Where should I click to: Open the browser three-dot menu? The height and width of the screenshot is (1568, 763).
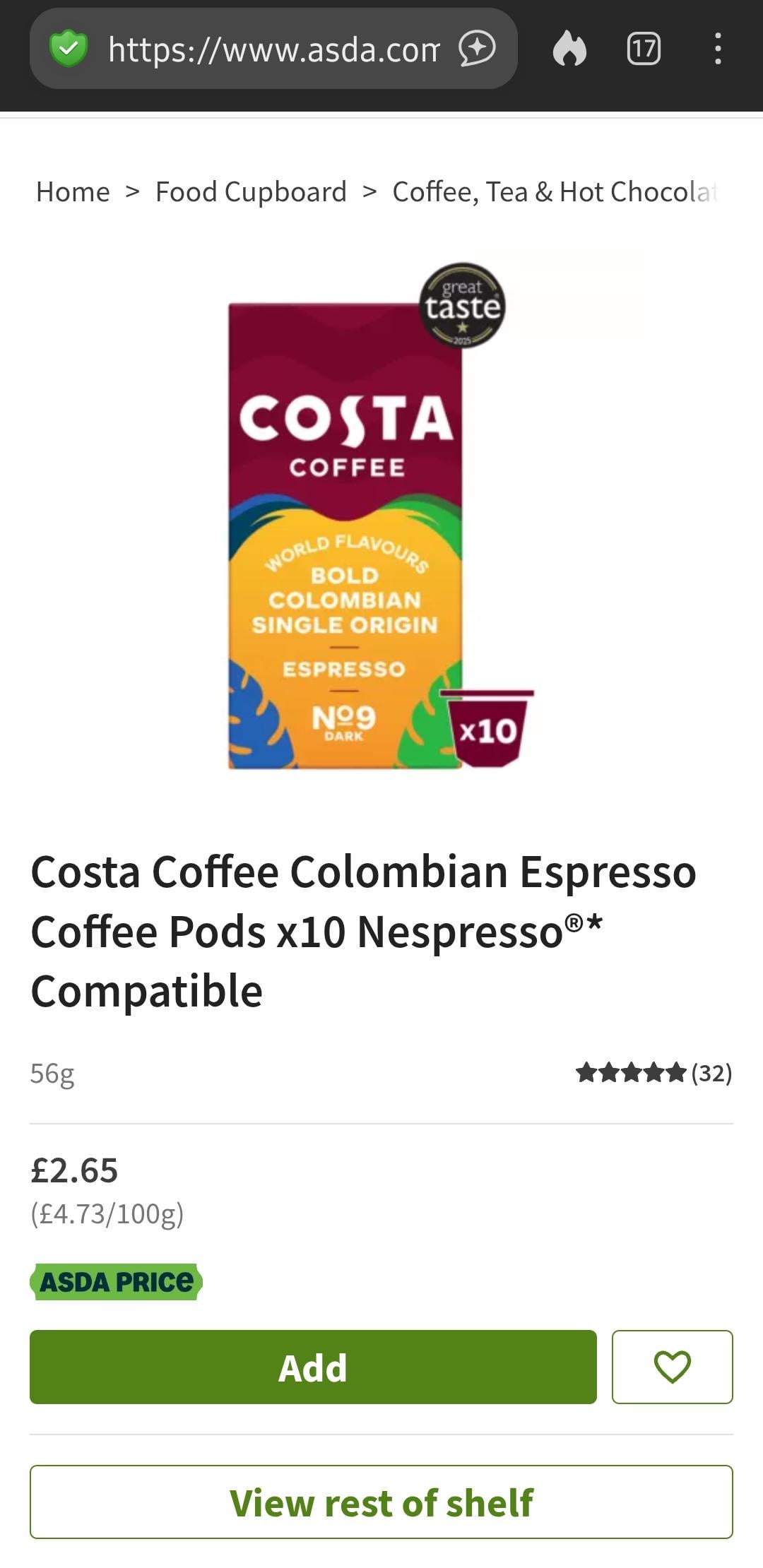coord(718,49)
